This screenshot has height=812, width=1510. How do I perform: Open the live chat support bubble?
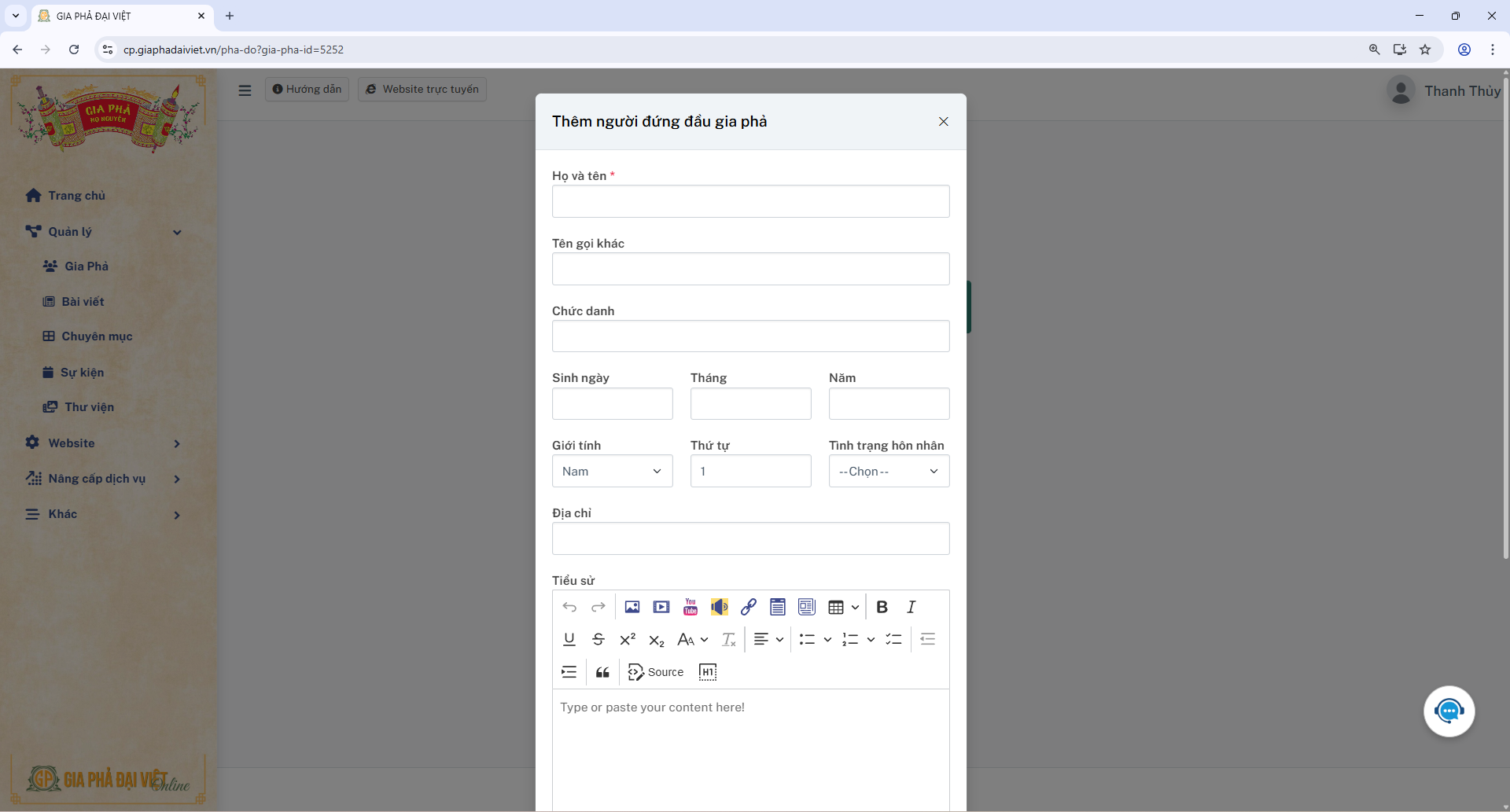[x=1449, y=711]
